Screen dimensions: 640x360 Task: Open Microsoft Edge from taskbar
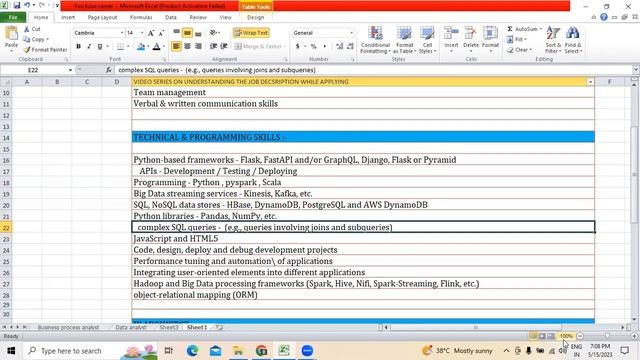(x=192, y=351)
